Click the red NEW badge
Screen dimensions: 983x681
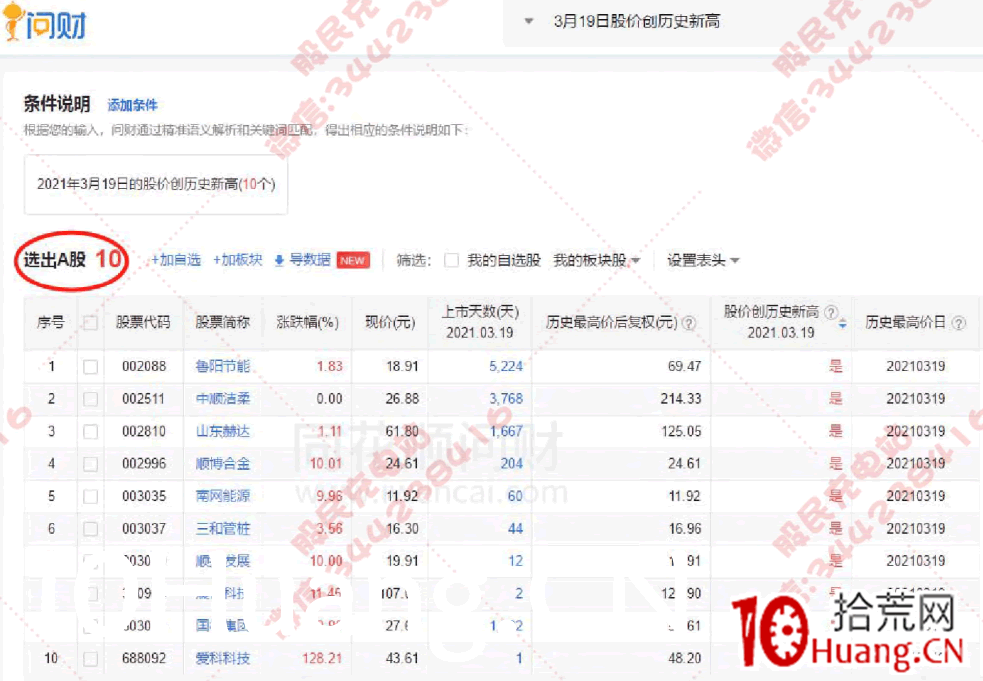coord(353,260)
